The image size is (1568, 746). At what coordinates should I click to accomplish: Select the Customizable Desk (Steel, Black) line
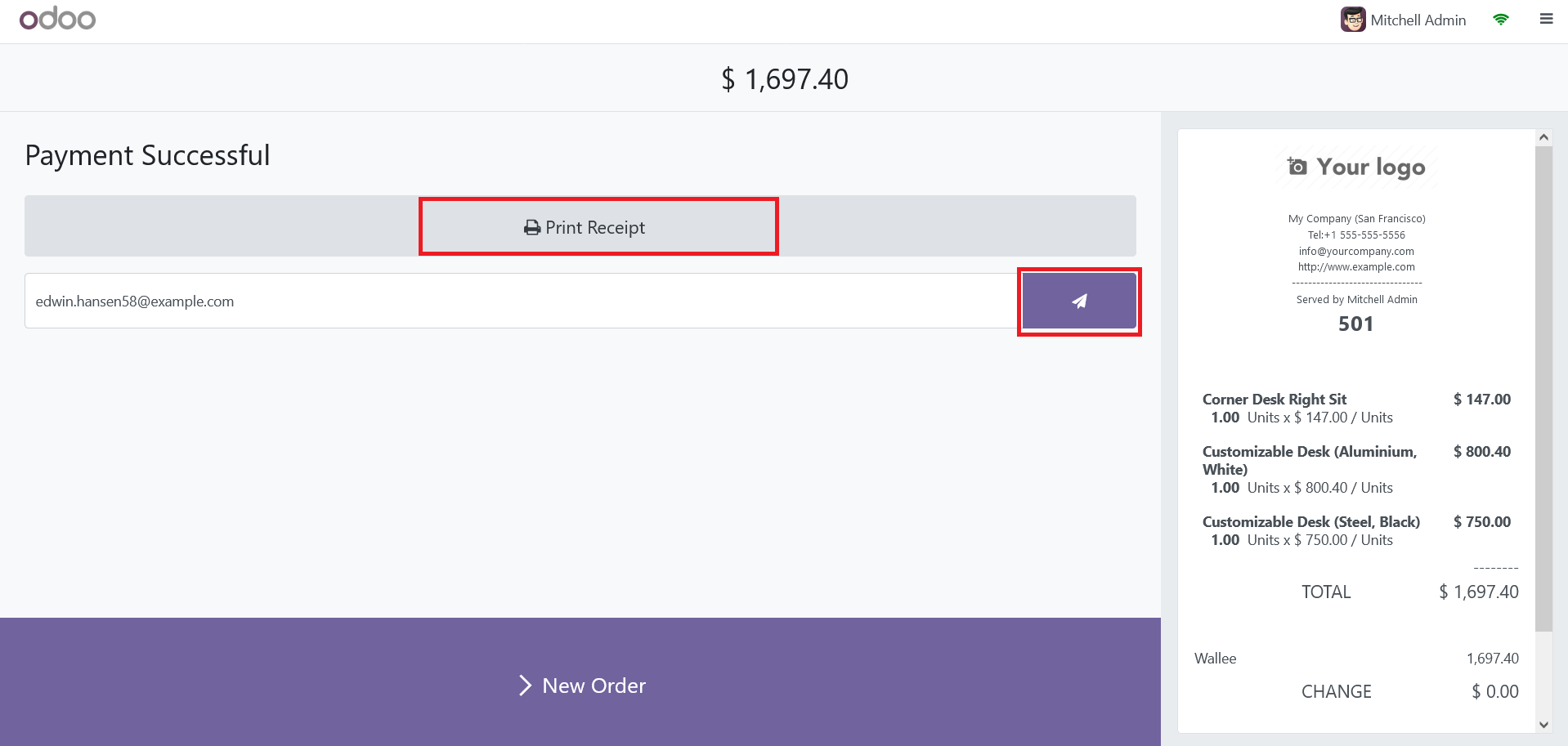coord(1310,522)
